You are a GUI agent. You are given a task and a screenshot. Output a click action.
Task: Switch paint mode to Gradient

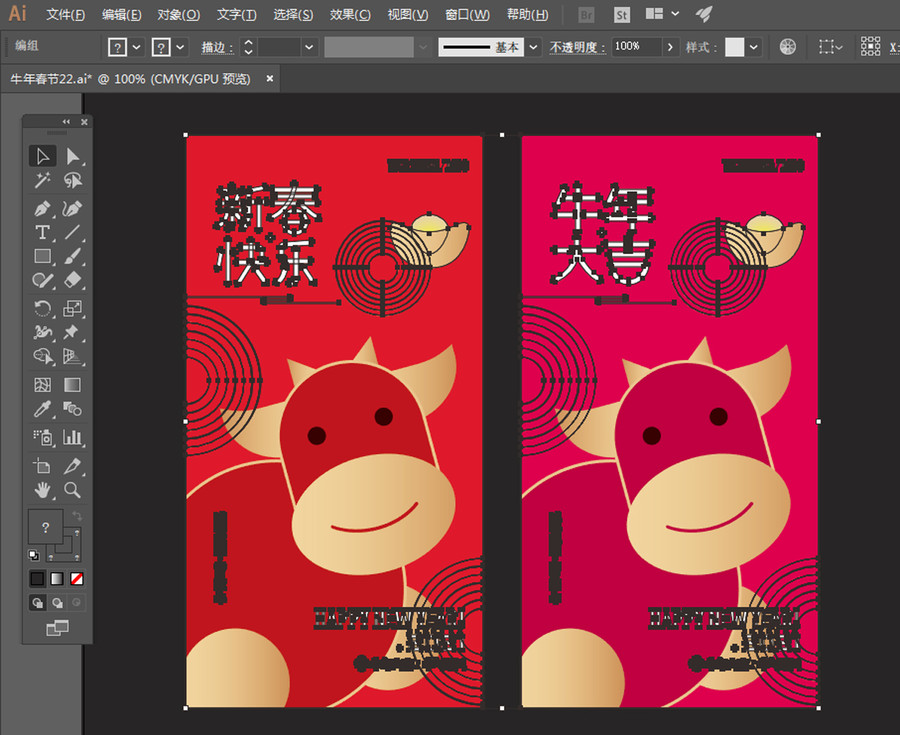pyautogui.click(x=57, y=578)
